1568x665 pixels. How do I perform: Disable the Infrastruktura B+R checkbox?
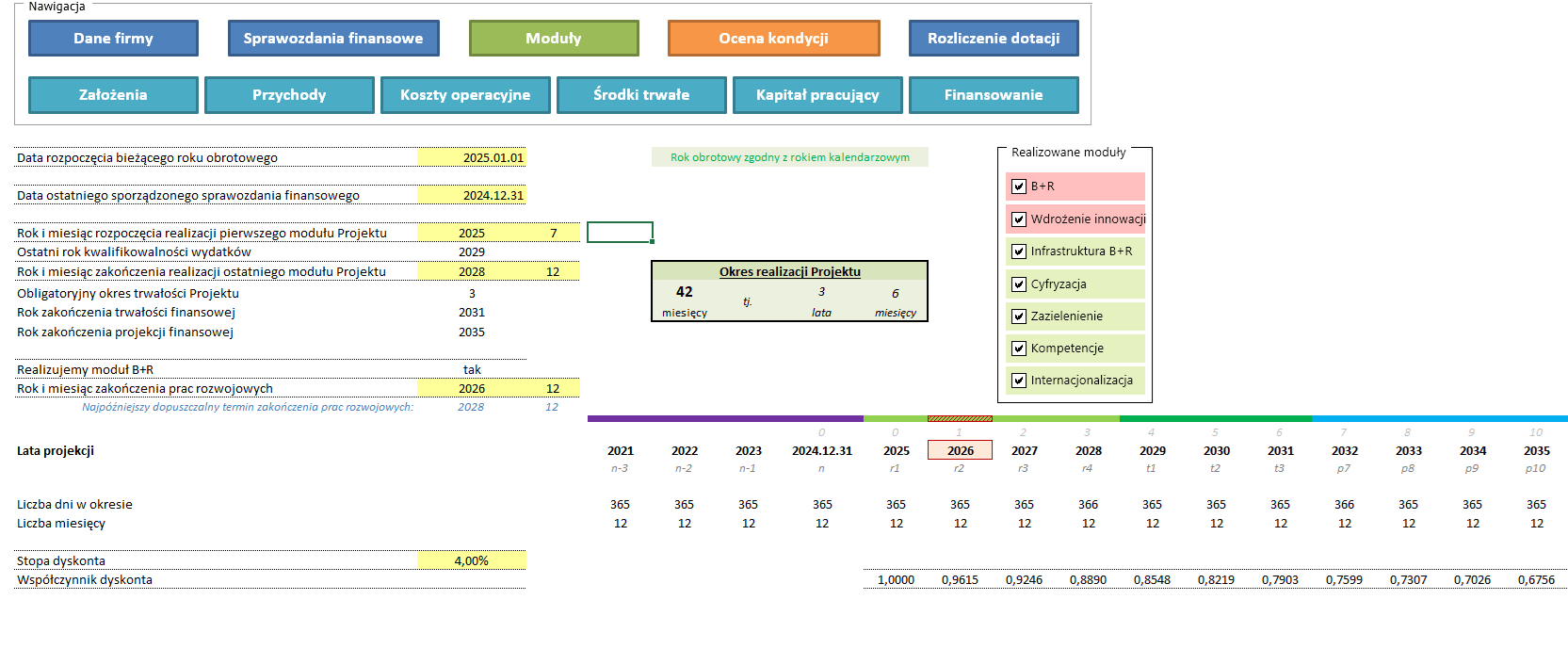pyautogui.click(x=1019, y=251)
